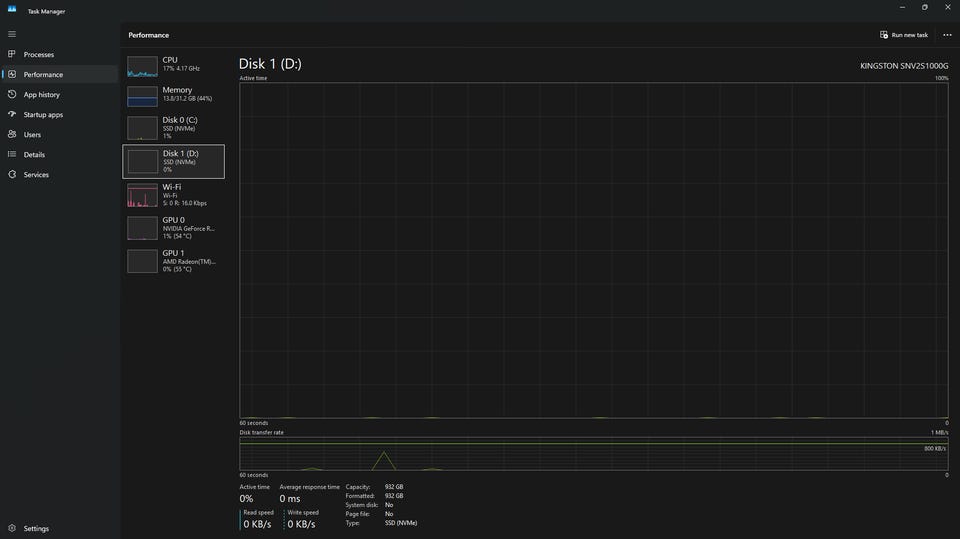Click the Task Manager app icon

click(x=12, y=9)
